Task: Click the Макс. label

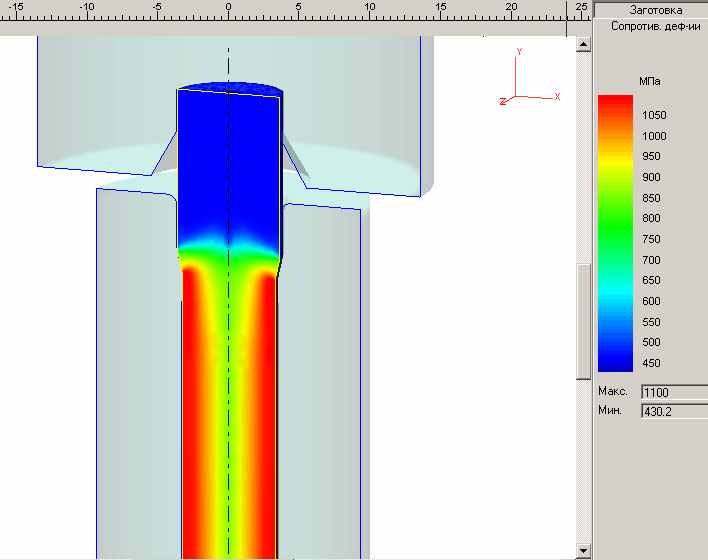Action: pos(613,391)
